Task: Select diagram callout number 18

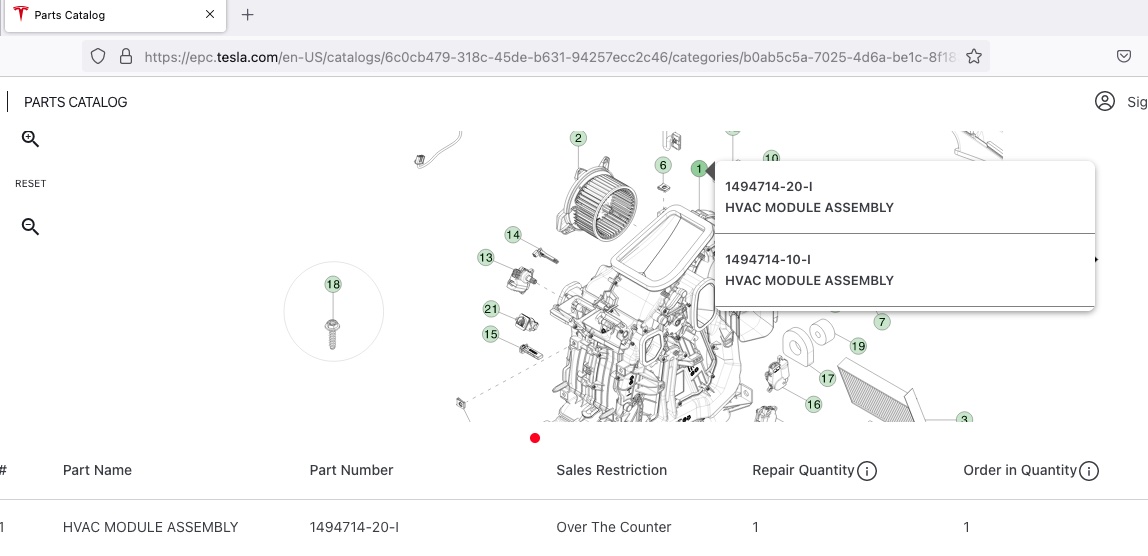Action: 333,284
